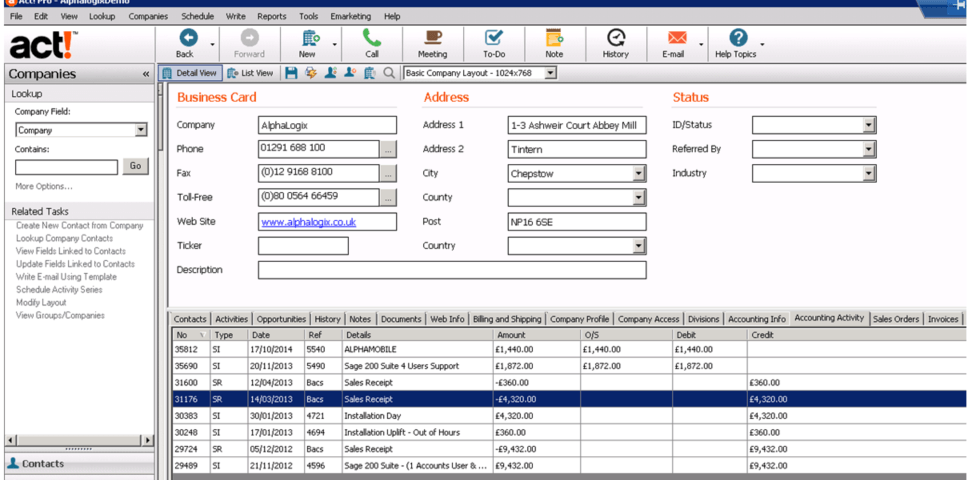Open the Help Topics dropdown arrow

coord(762,45)
